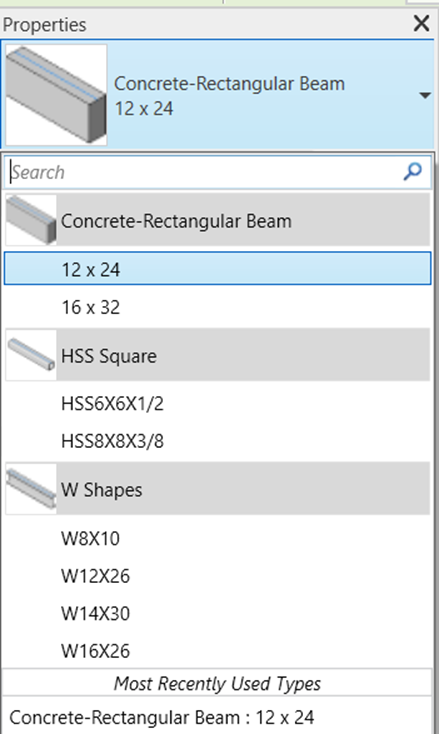The width and height of the screenshot is (439, 734).
Task: Click the Concrete-Rectangular Beam family thumbnail icon
Action: tap(31, 220)
